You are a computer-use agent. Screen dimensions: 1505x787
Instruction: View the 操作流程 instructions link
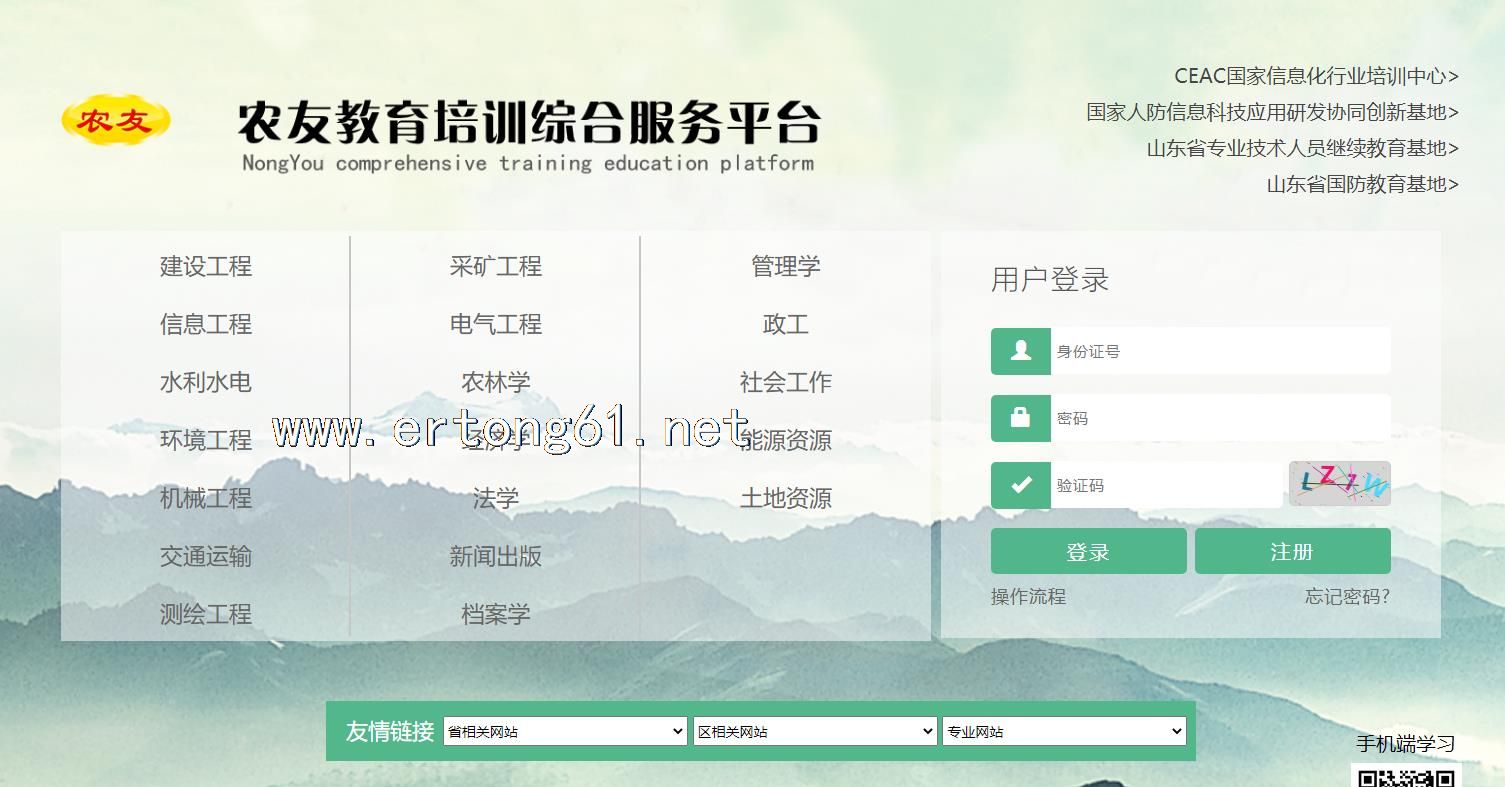point(1028,597)
